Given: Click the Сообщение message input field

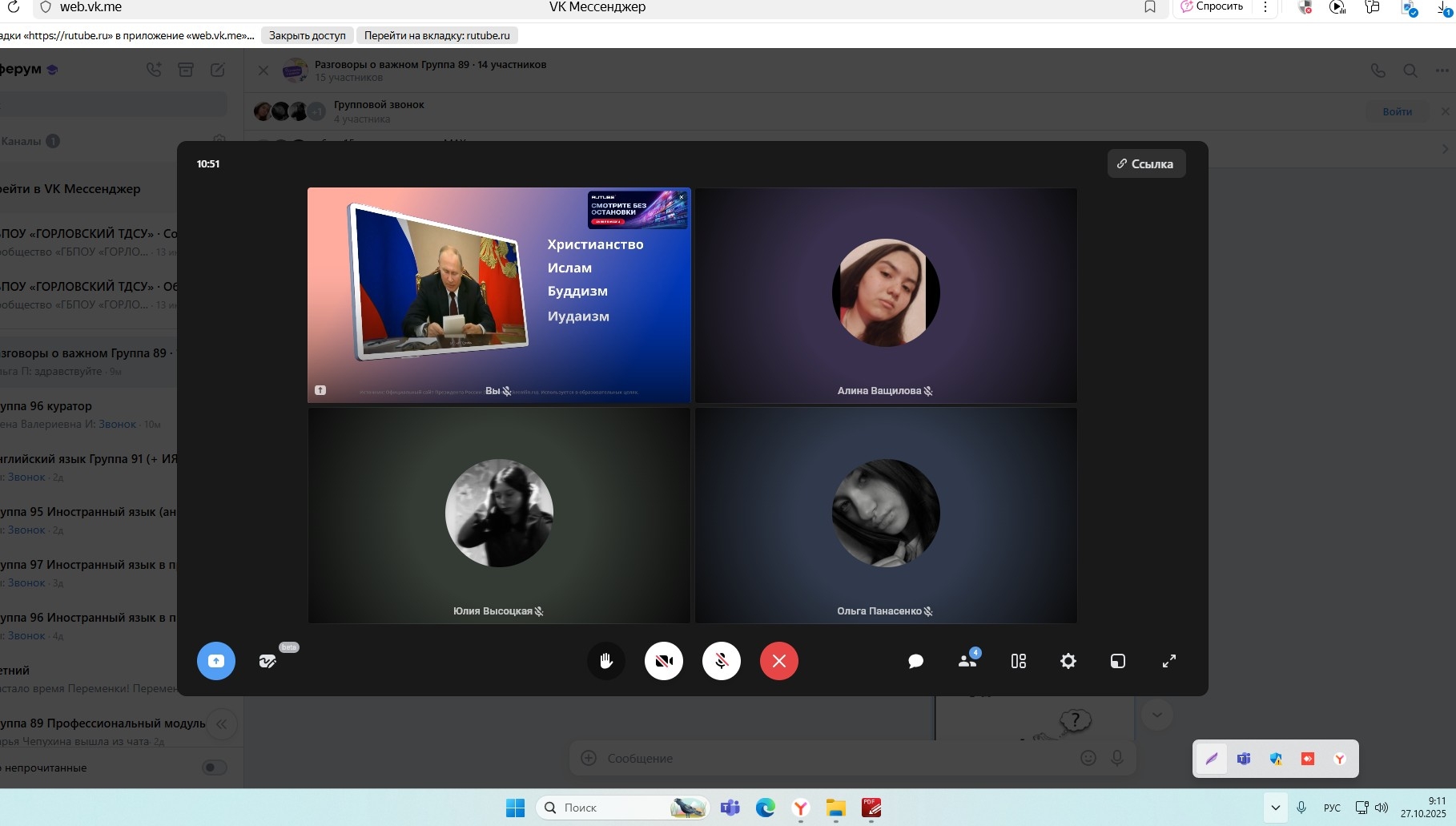Looking at the screenshot, I should 833,758.
